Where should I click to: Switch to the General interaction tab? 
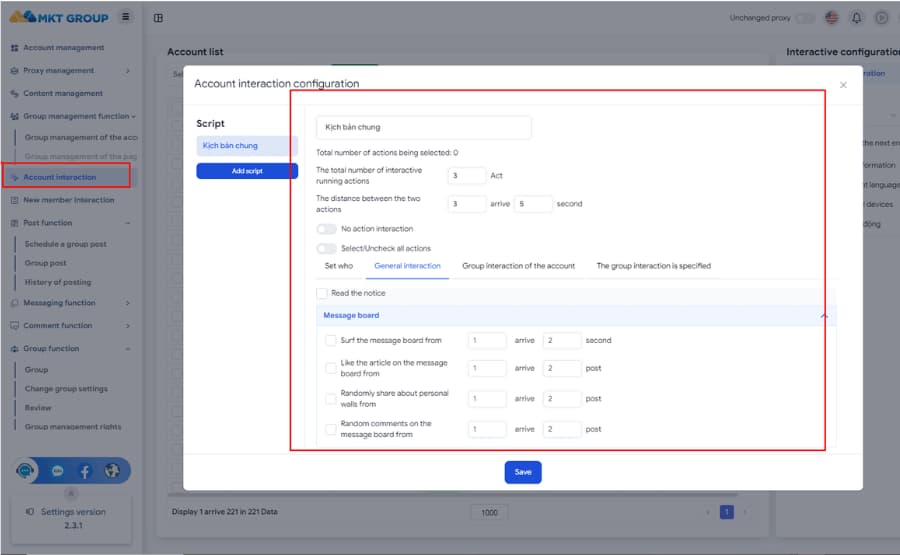[x=408, y=266]
